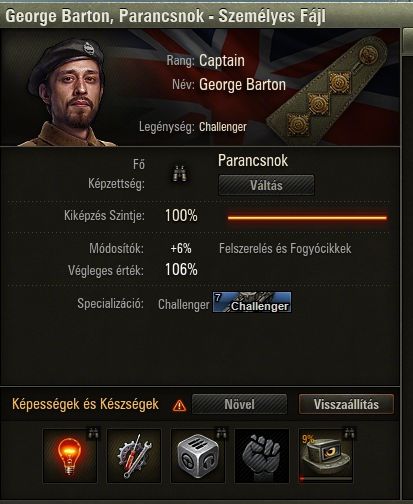Click the Felszerelés és Fogyócikkek modifier label
This screenshot has width=413, height=504.
(285, 249)
